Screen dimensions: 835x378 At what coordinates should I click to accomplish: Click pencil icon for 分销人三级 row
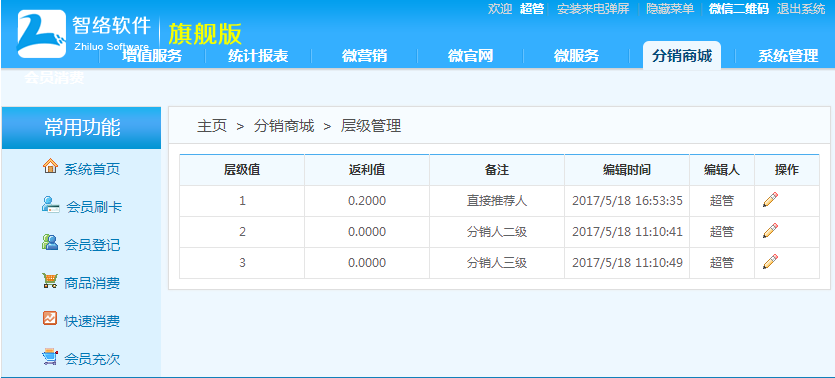click(x=770, y=262)
